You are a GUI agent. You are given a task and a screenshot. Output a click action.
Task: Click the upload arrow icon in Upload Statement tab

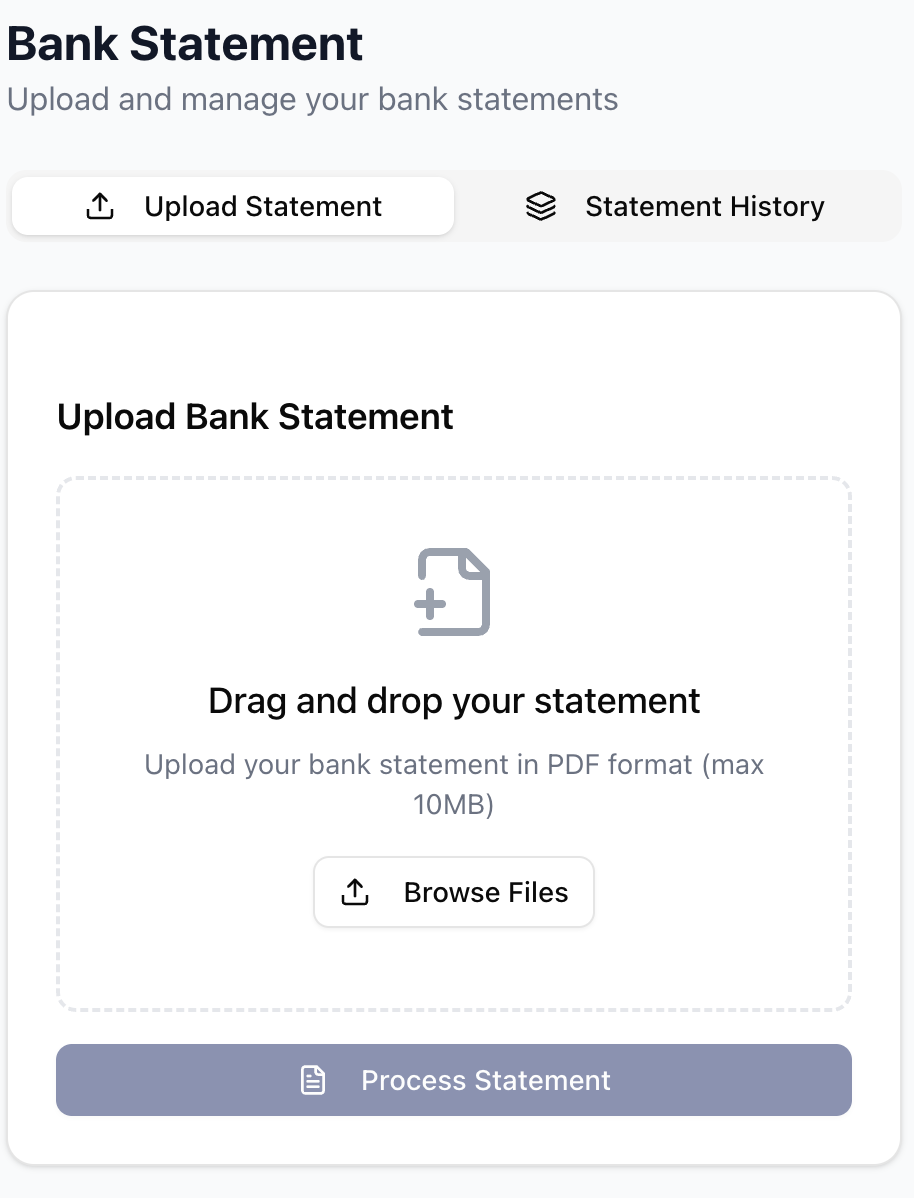100,206
